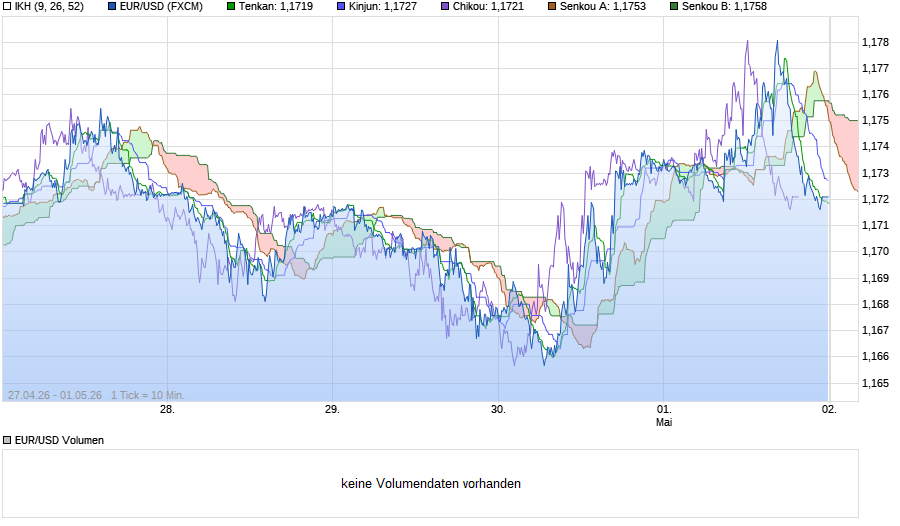Click the dark green Senkou B swatch
The image size is (900, 526).
tap(674, 6)
